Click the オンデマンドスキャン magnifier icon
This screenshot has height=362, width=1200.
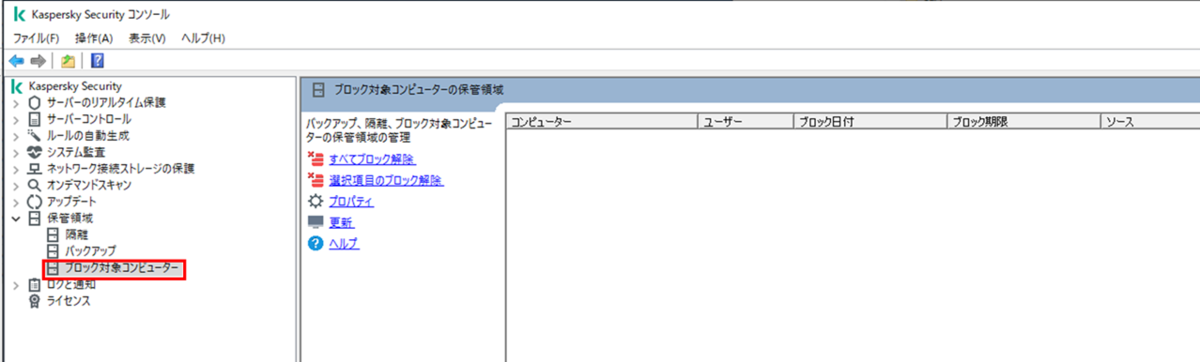pyautogui.click(x=35, y=185)
